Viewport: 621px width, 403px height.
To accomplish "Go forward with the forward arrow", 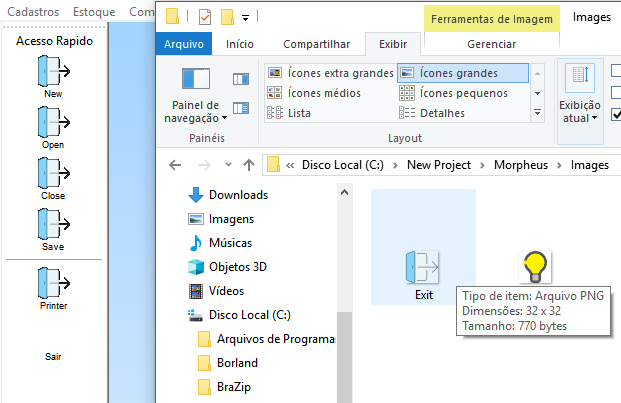I will pyautogui.click(x=205, y=165).
